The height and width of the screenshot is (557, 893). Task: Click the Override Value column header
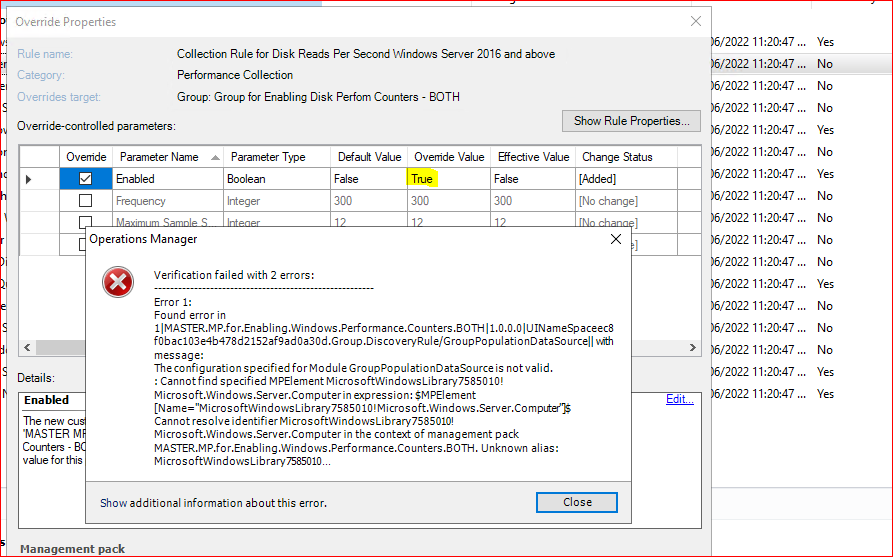click(x=449, y=157)
